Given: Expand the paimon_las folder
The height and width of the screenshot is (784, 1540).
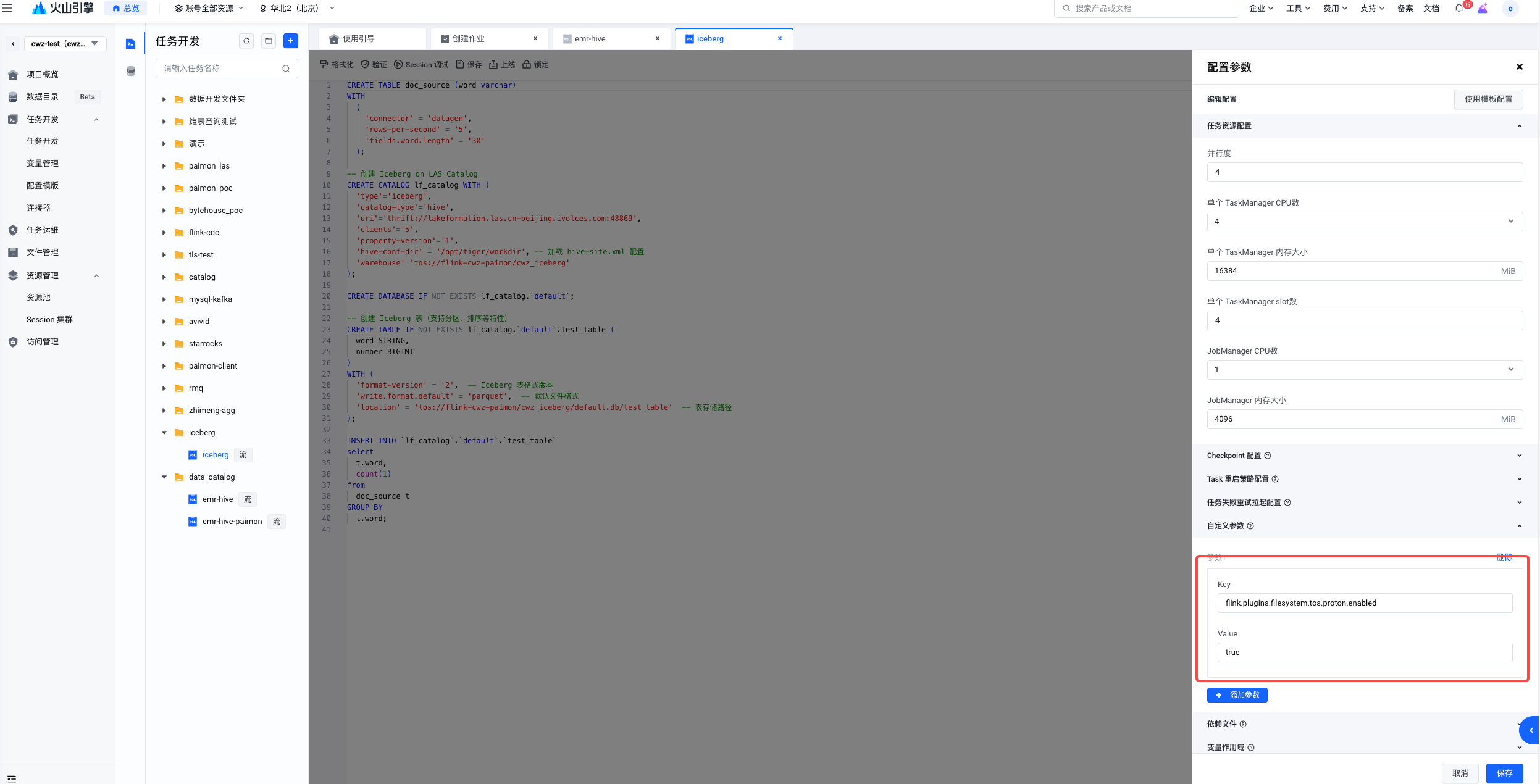Looking at the screenshot, I should point(164,166).
